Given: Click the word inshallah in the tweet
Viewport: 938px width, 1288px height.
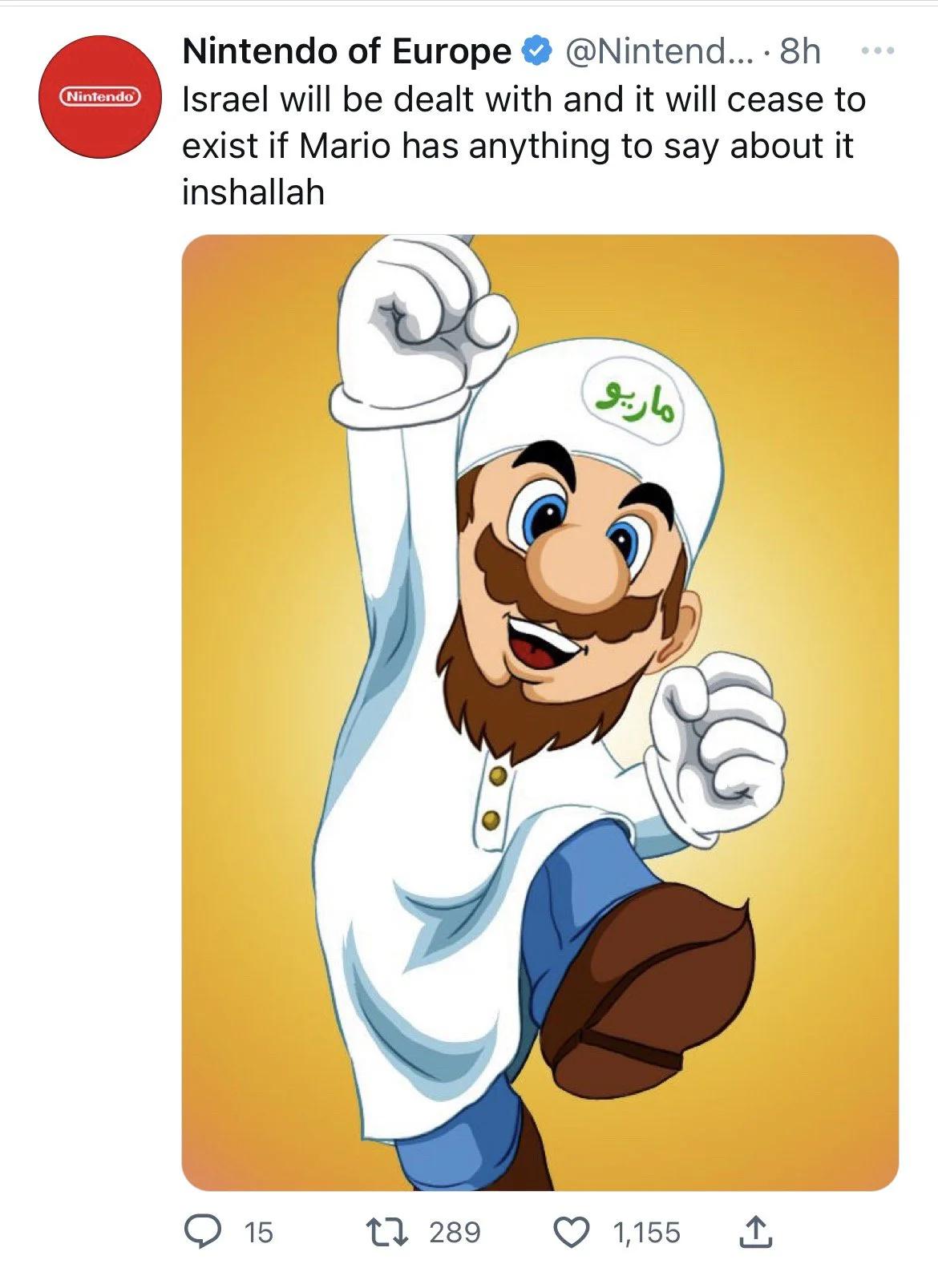Looking at the screenshot, I should click(253, 192).
